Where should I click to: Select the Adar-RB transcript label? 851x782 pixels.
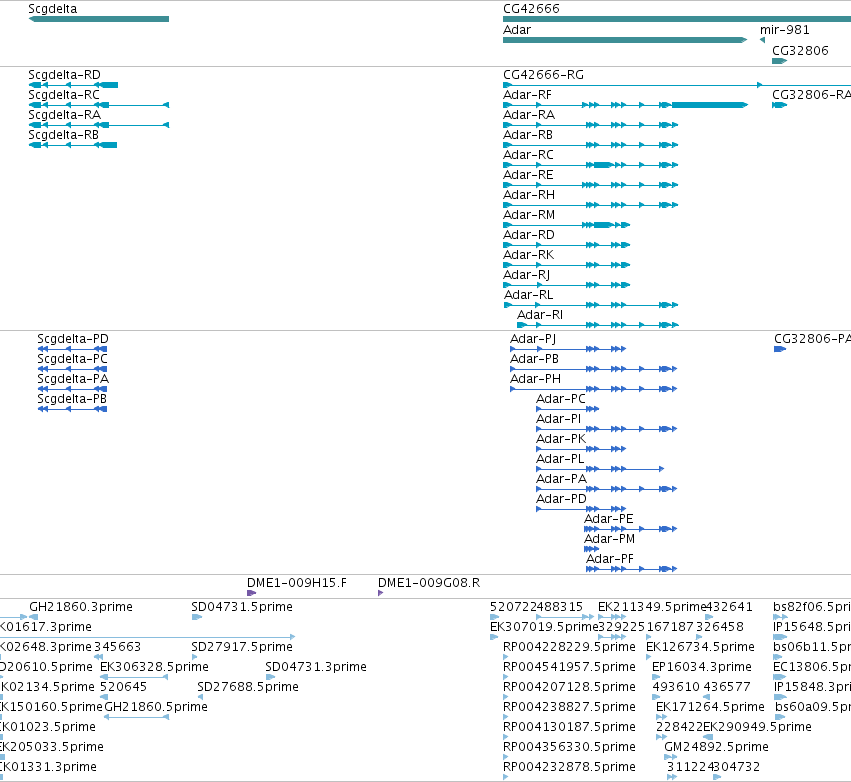click(528, 135)
